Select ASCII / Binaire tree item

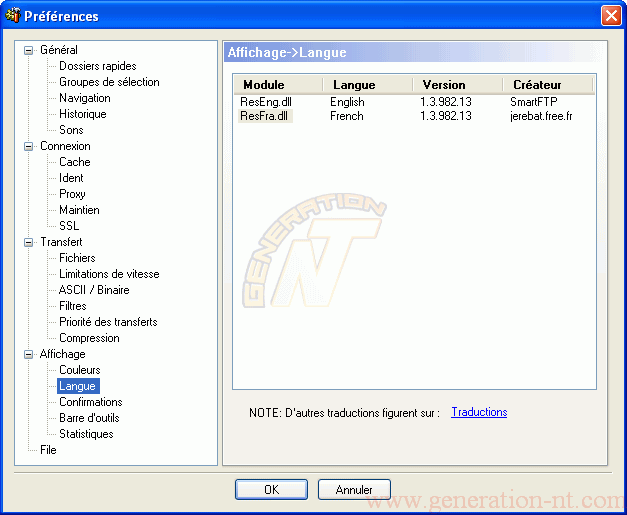pyautogui.click(x=94, y=290)
